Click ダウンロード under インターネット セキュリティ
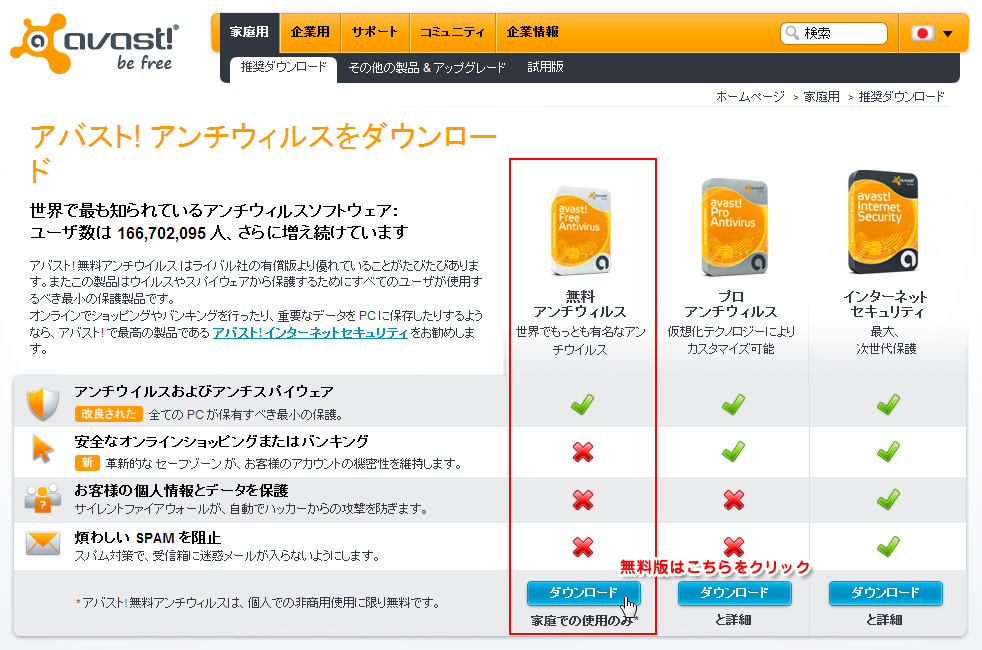The width and height of the screenshot is (982, 650). [x=886, y=592]
